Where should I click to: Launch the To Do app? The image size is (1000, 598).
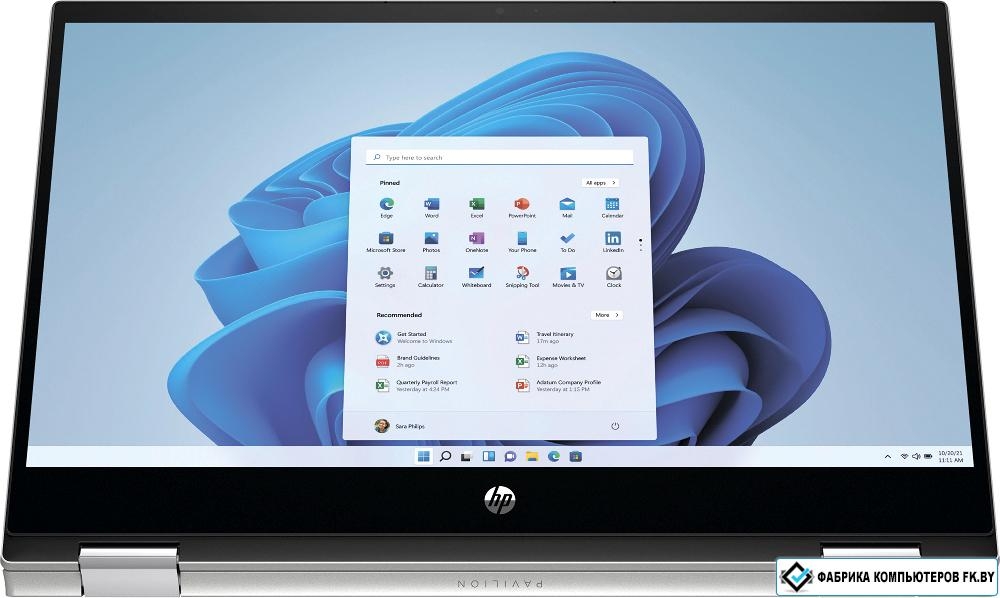pyautogui.click(x=568, y=242)
